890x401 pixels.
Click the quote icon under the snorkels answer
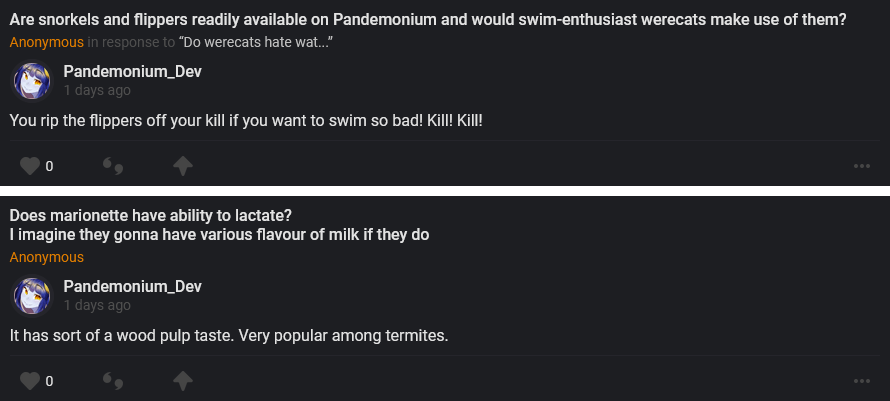[x=113, y=166]
